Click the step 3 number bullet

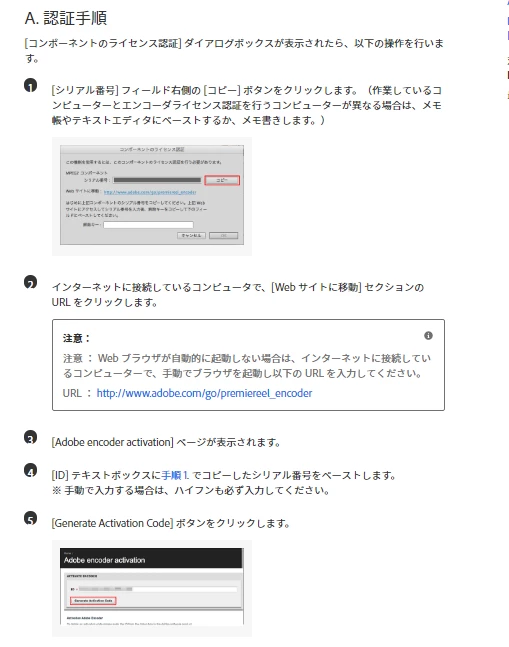pos(31,437)
